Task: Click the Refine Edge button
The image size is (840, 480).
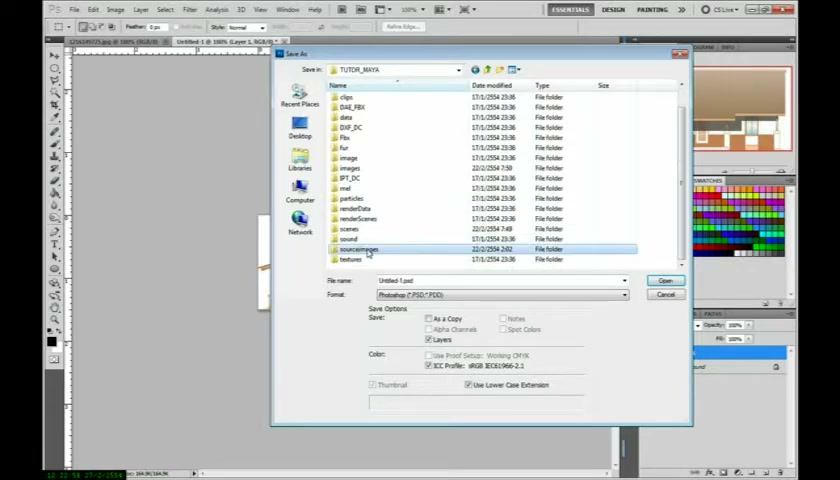Action: (403, 27)
